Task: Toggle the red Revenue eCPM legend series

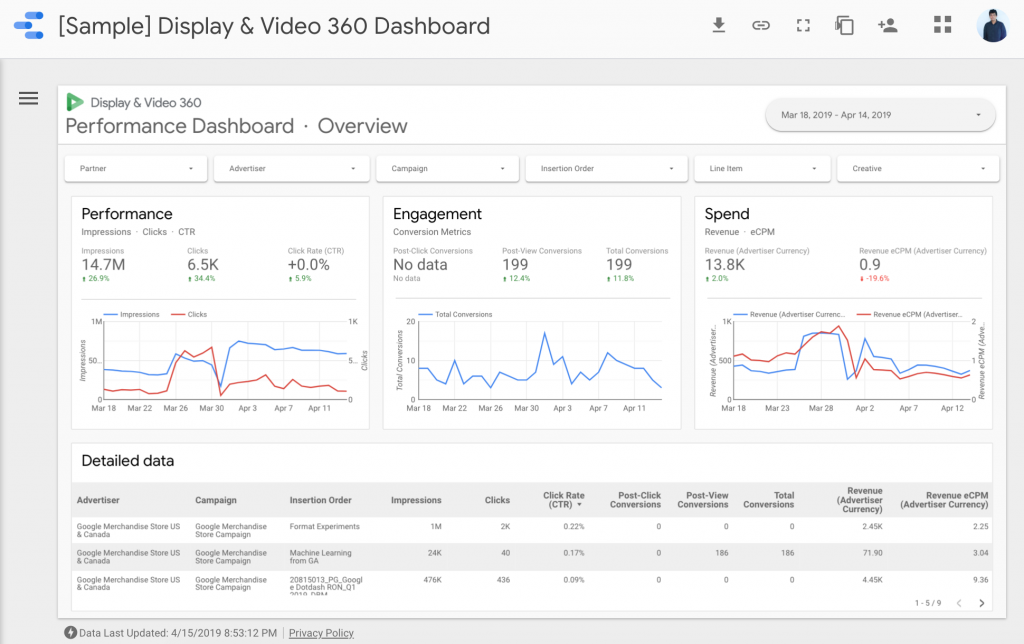Action: point(909,314)
